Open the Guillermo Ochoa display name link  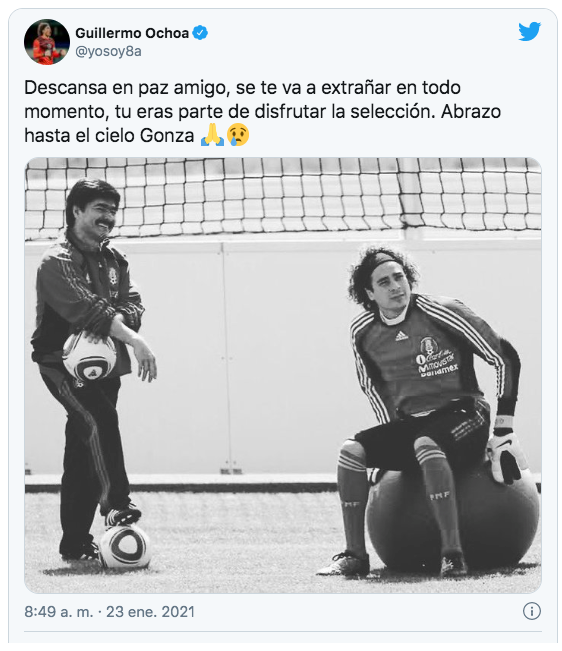click(132, 33)
